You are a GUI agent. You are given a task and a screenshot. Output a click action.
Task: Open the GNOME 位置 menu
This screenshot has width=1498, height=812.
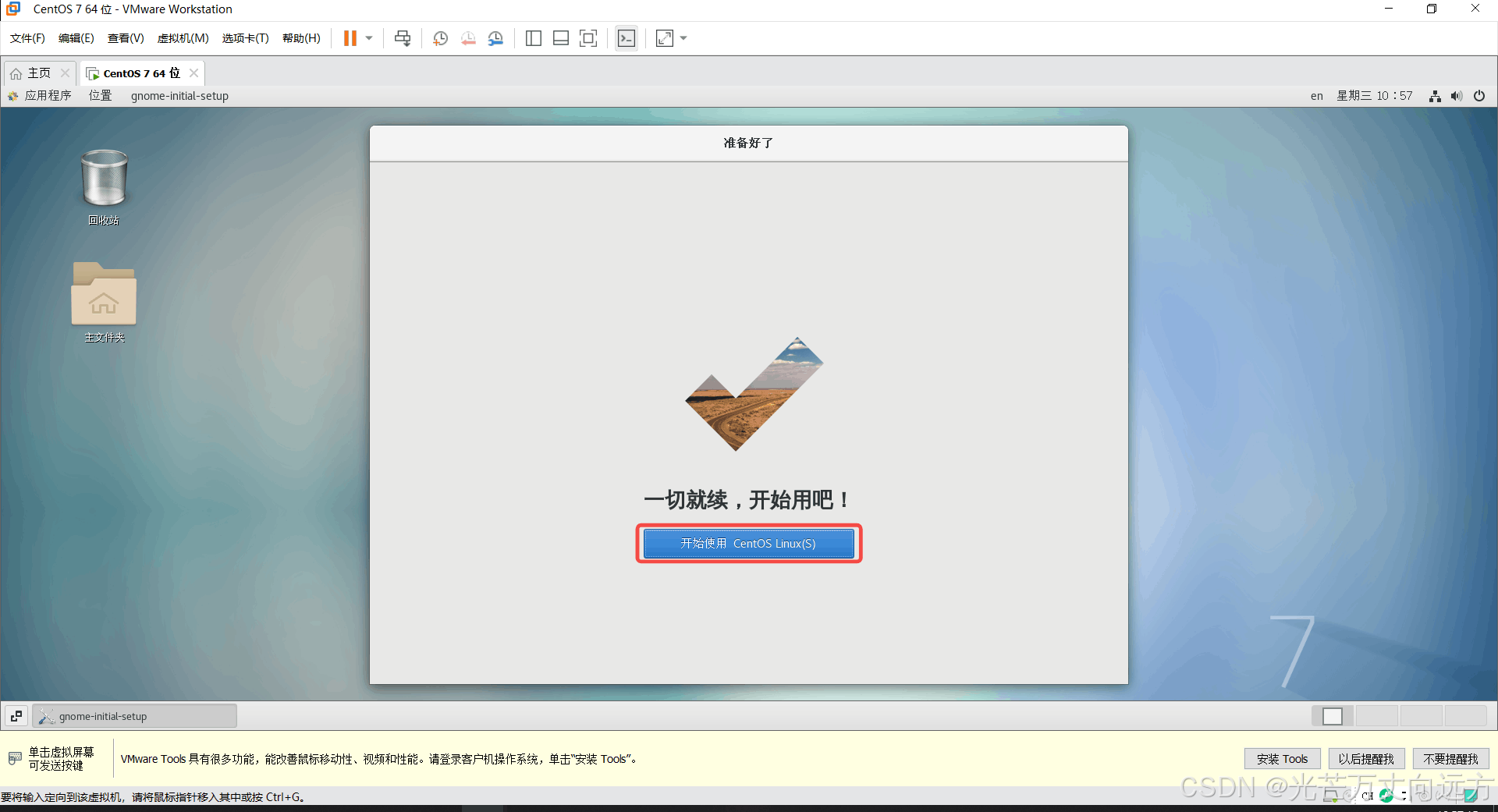(x=100, y=96)
